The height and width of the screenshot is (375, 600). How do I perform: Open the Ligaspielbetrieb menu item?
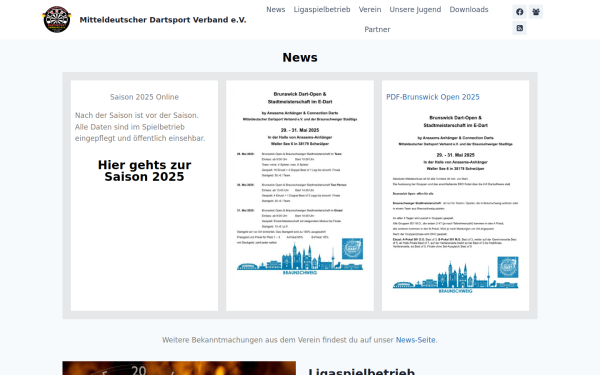pyautogui.click(x=322, y=10)
